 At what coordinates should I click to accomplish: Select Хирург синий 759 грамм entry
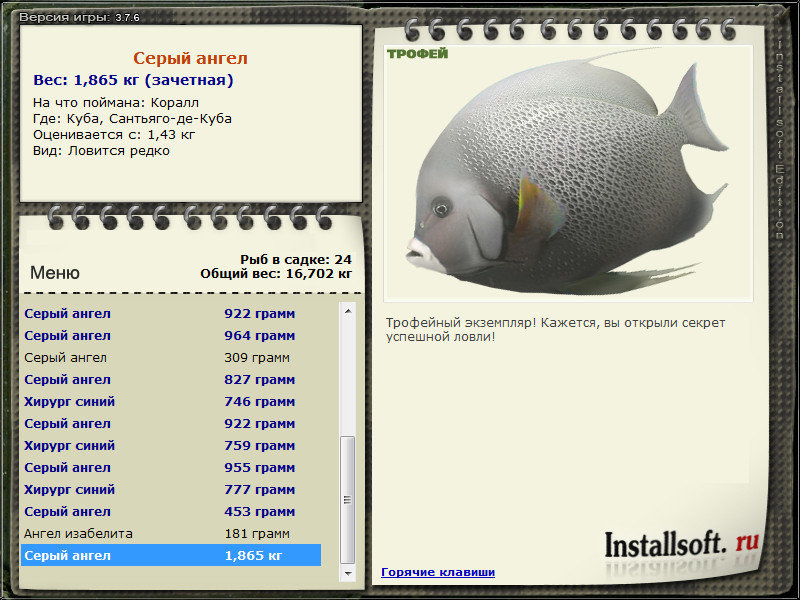point(171,445)
